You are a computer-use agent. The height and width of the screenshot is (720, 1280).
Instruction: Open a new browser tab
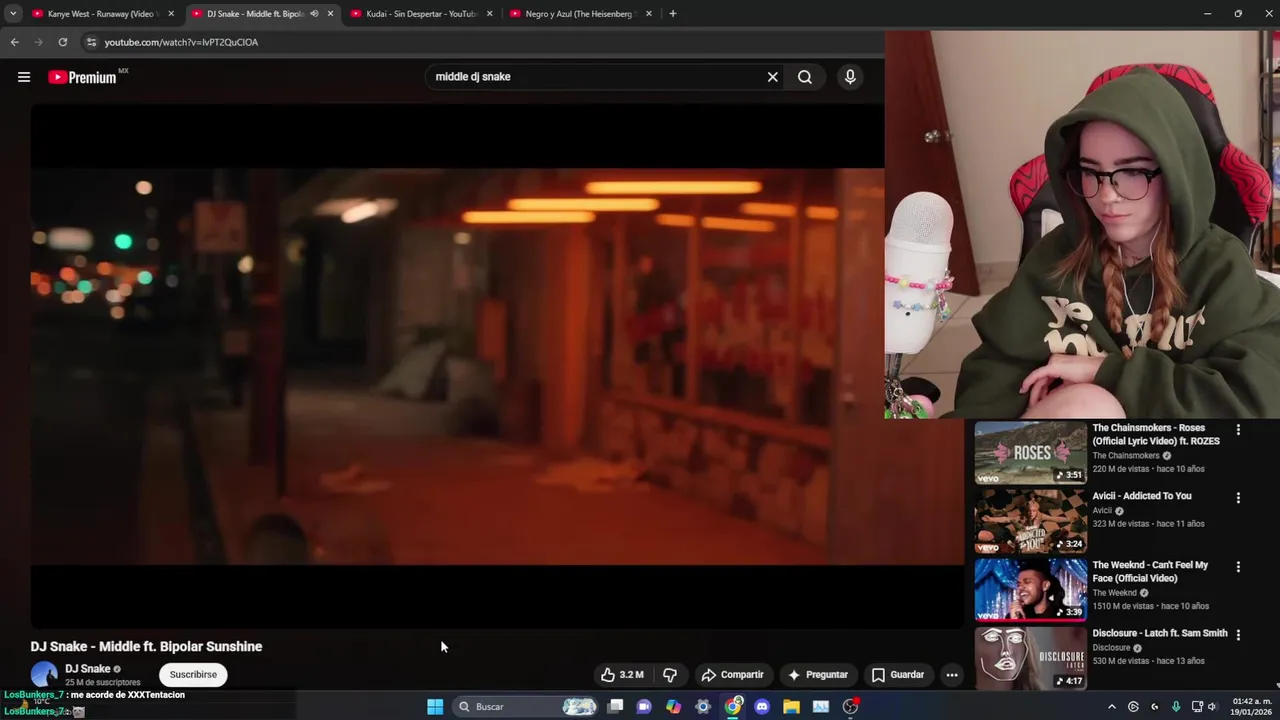click(x=672, y=14)
